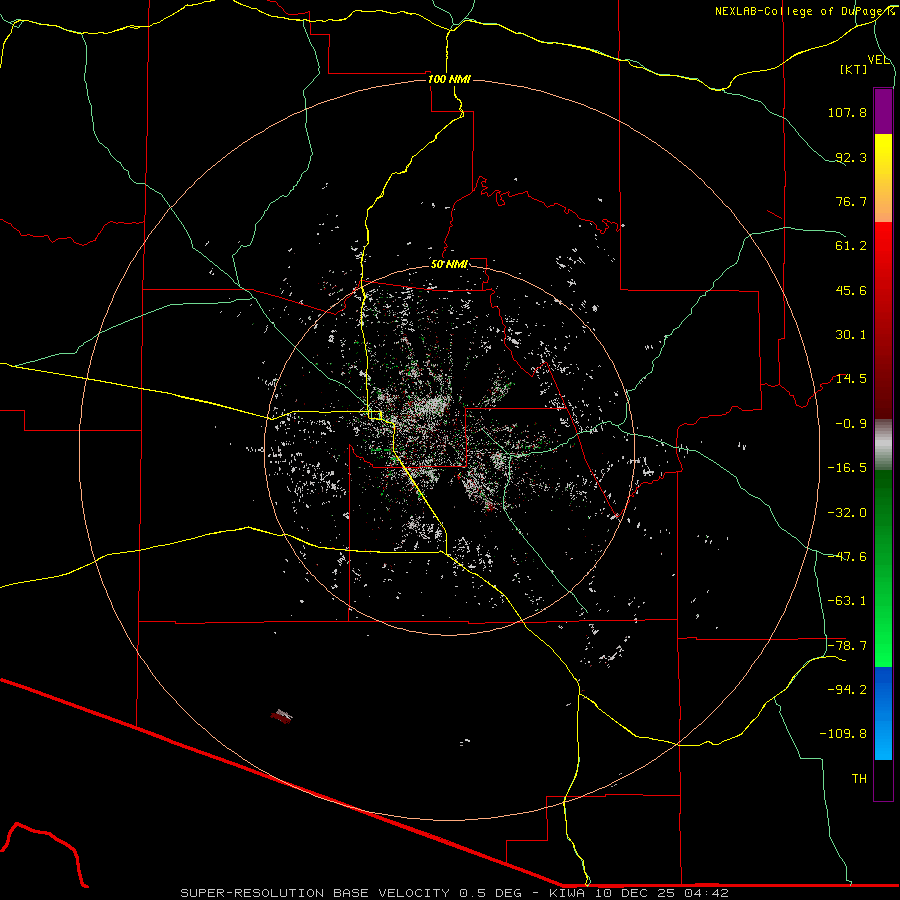Click the black TH box below color bar
Viewport: 900px width, 900px height.
pos(883,780)
